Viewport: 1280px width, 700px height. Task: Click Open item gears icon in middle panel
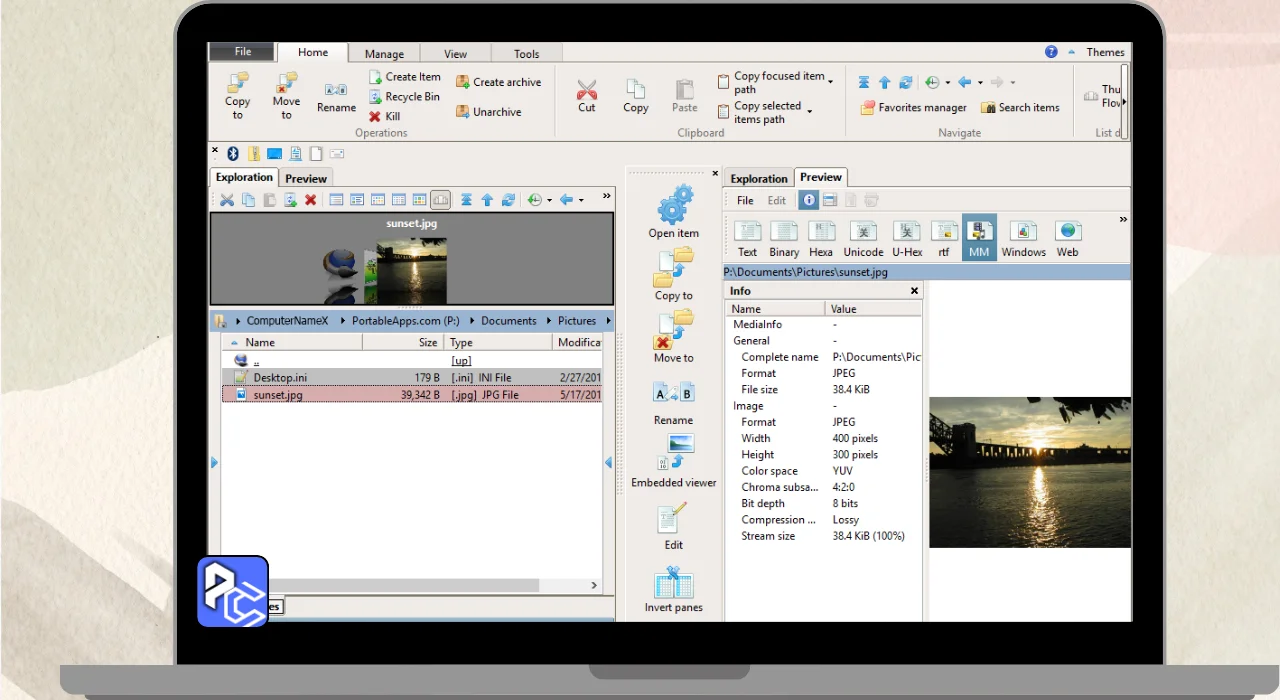tap(674, 206)
